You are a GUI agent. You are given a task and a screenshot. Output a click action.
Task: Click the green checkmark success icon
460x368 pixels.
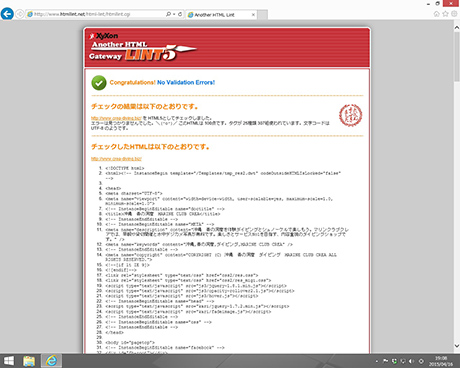[x=99, y=83]
